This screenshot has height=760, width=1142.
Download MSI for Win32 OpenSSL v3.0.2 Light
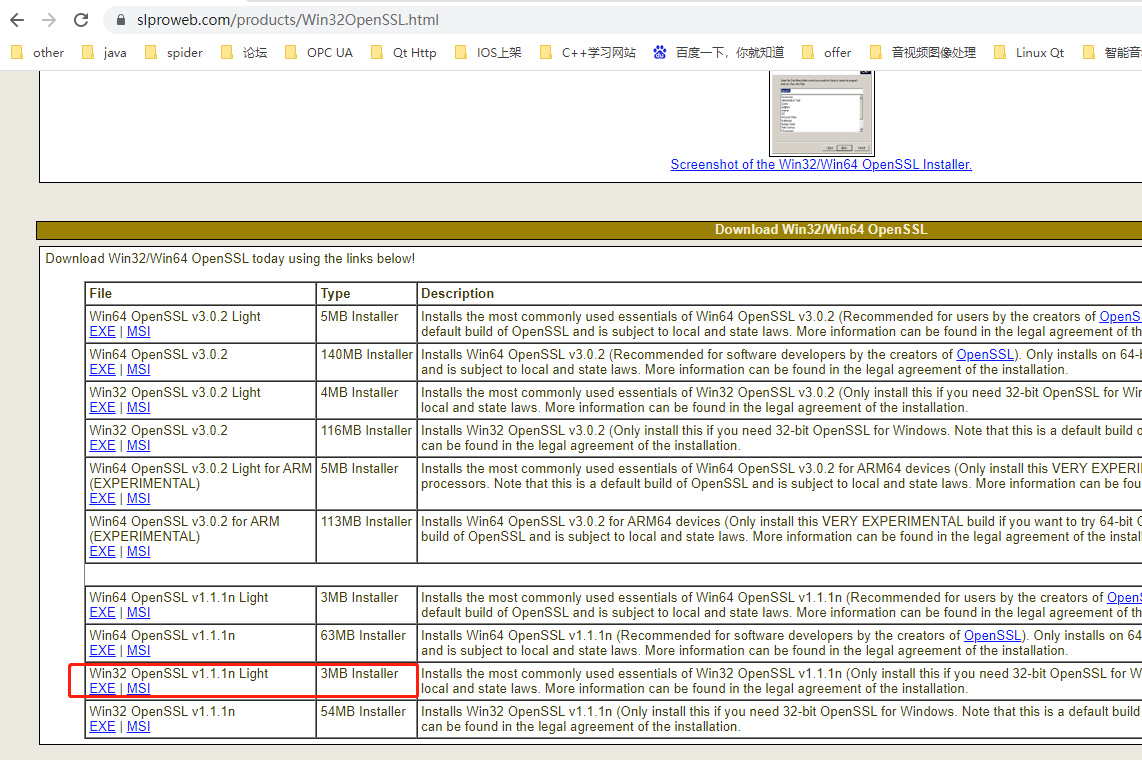click(138, 408)
